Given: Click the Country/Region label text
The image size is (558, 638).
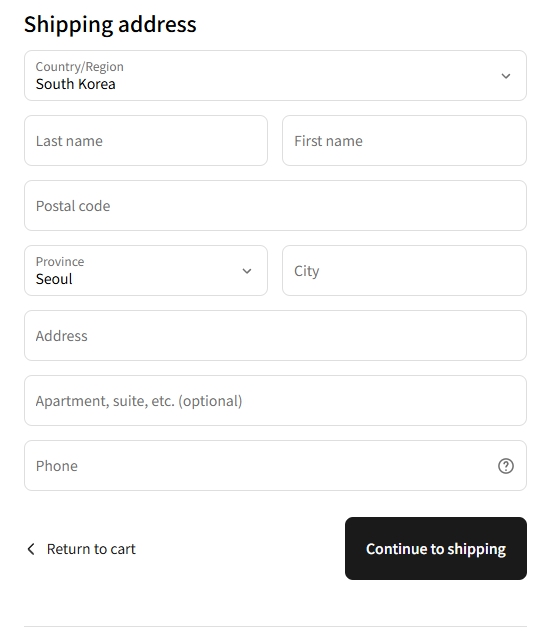Looking at the screenshot, I should coord(79,67).
